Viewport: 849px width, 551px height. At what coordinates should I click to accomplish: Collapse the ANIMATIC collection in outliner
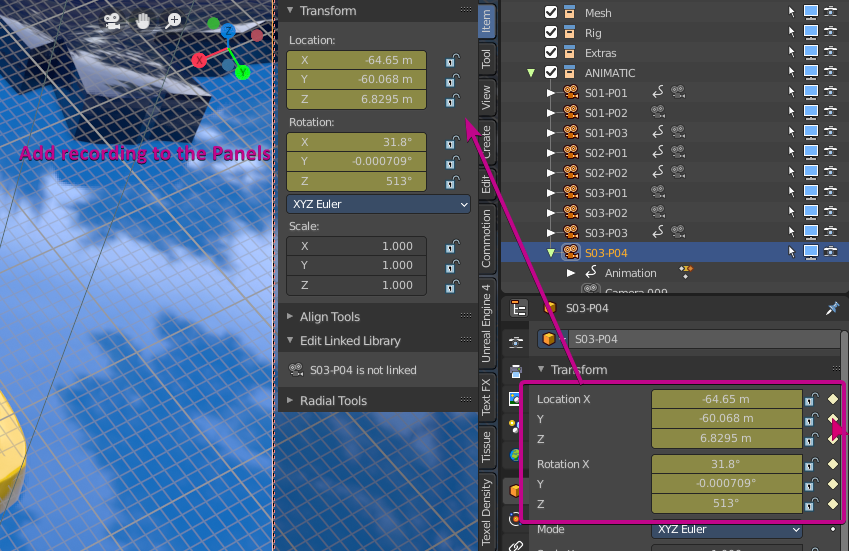click(x=531, y=73)
